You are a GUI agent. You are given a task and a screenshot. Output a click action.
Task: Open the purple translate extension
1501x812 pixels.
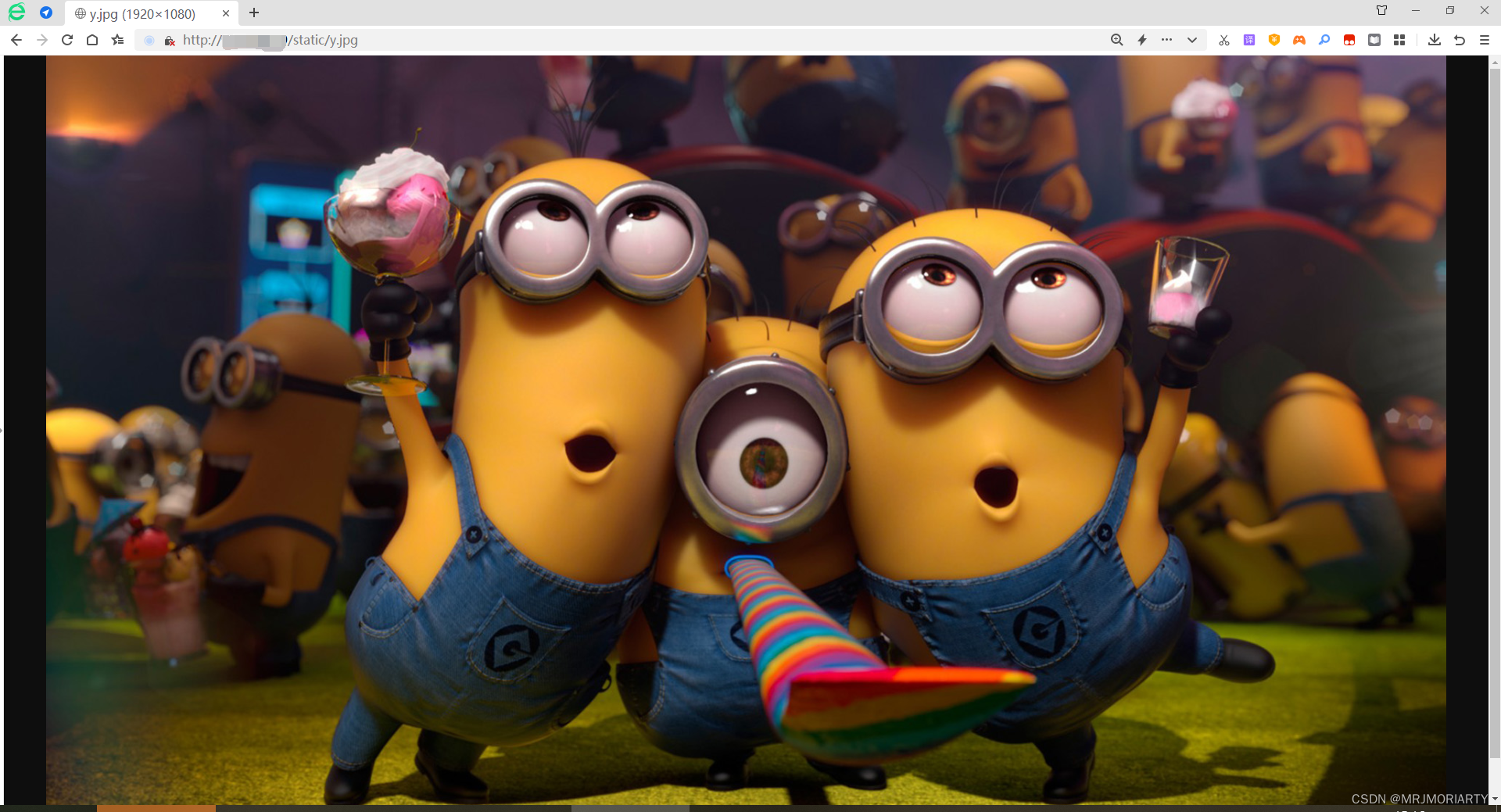pyautogui.click(x=1249, y=40)
